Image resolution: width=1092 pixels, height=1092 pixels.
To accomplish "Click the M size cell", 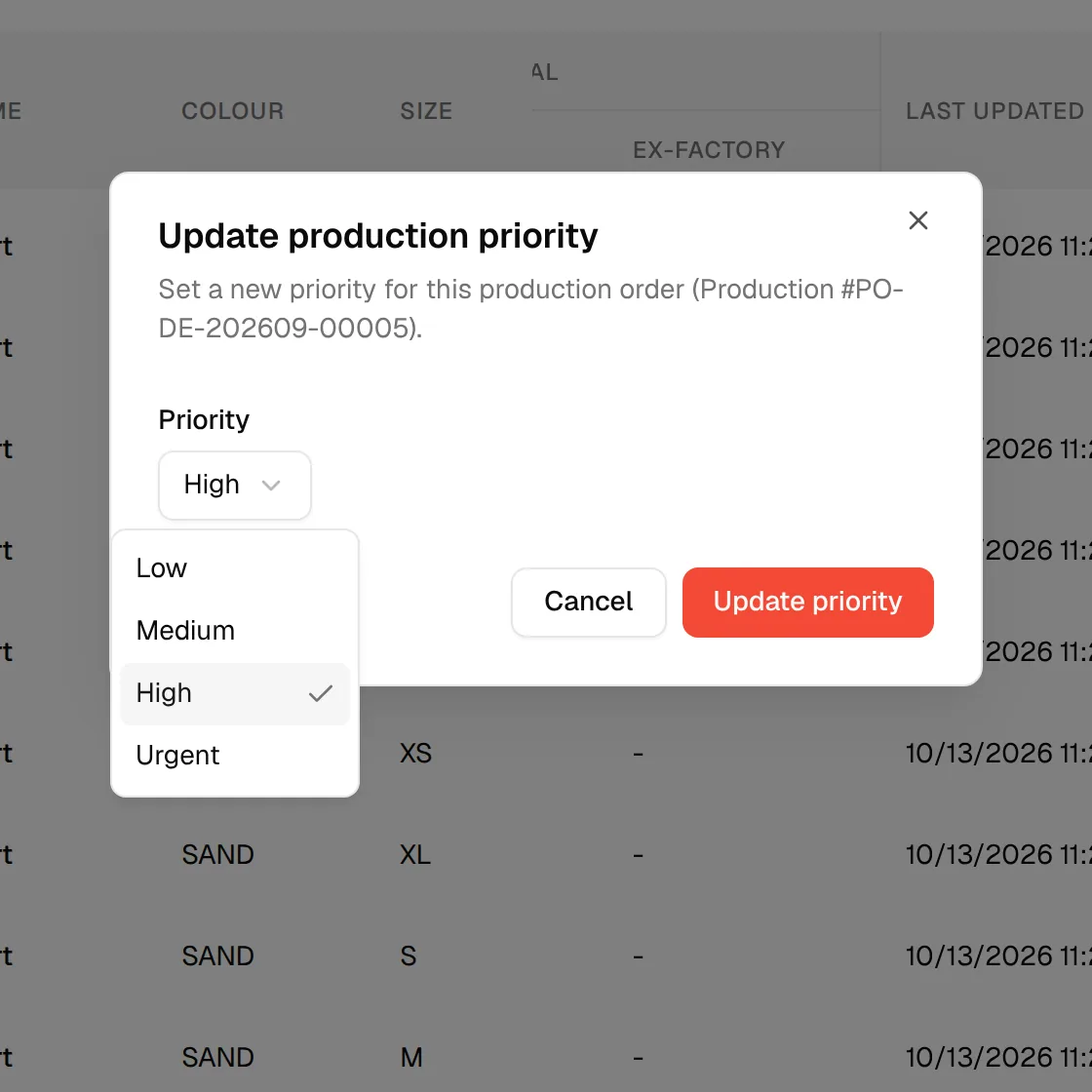I will coord(411,1058).
